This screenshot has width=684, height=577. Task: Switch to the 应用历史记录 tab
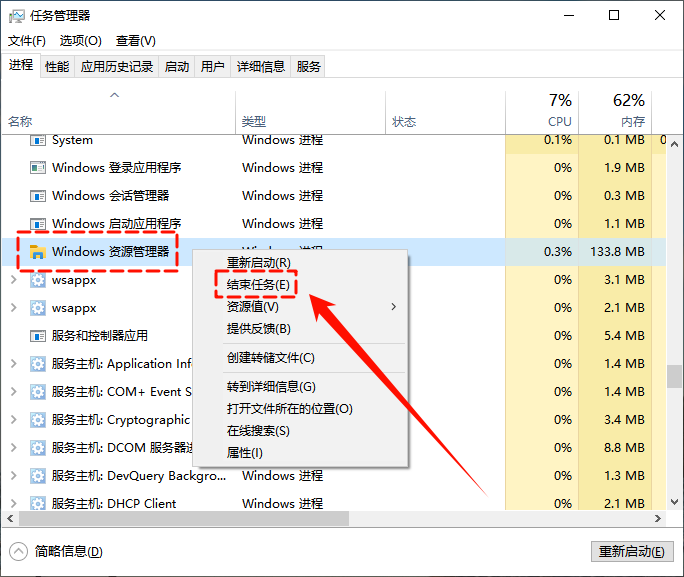pos(117,67)
